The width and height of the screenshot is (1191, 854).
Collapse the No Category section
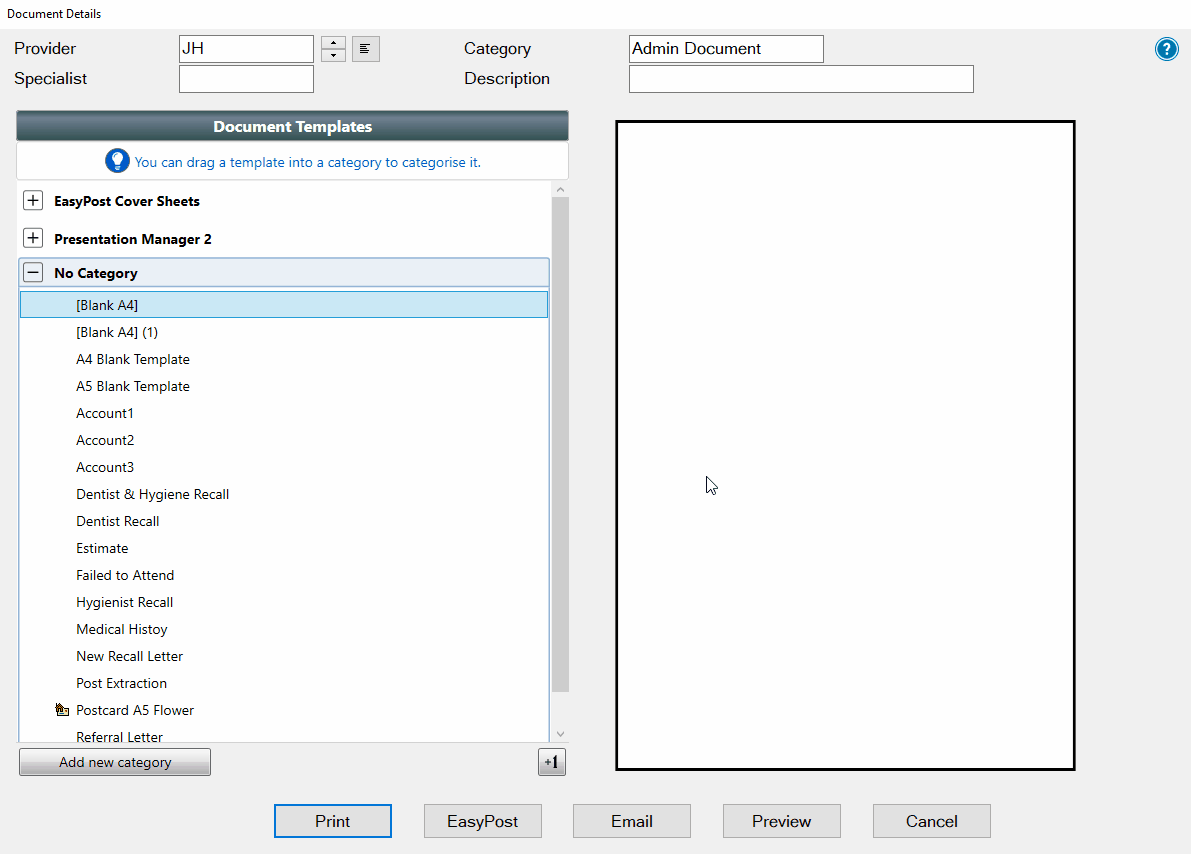point(33,271)
